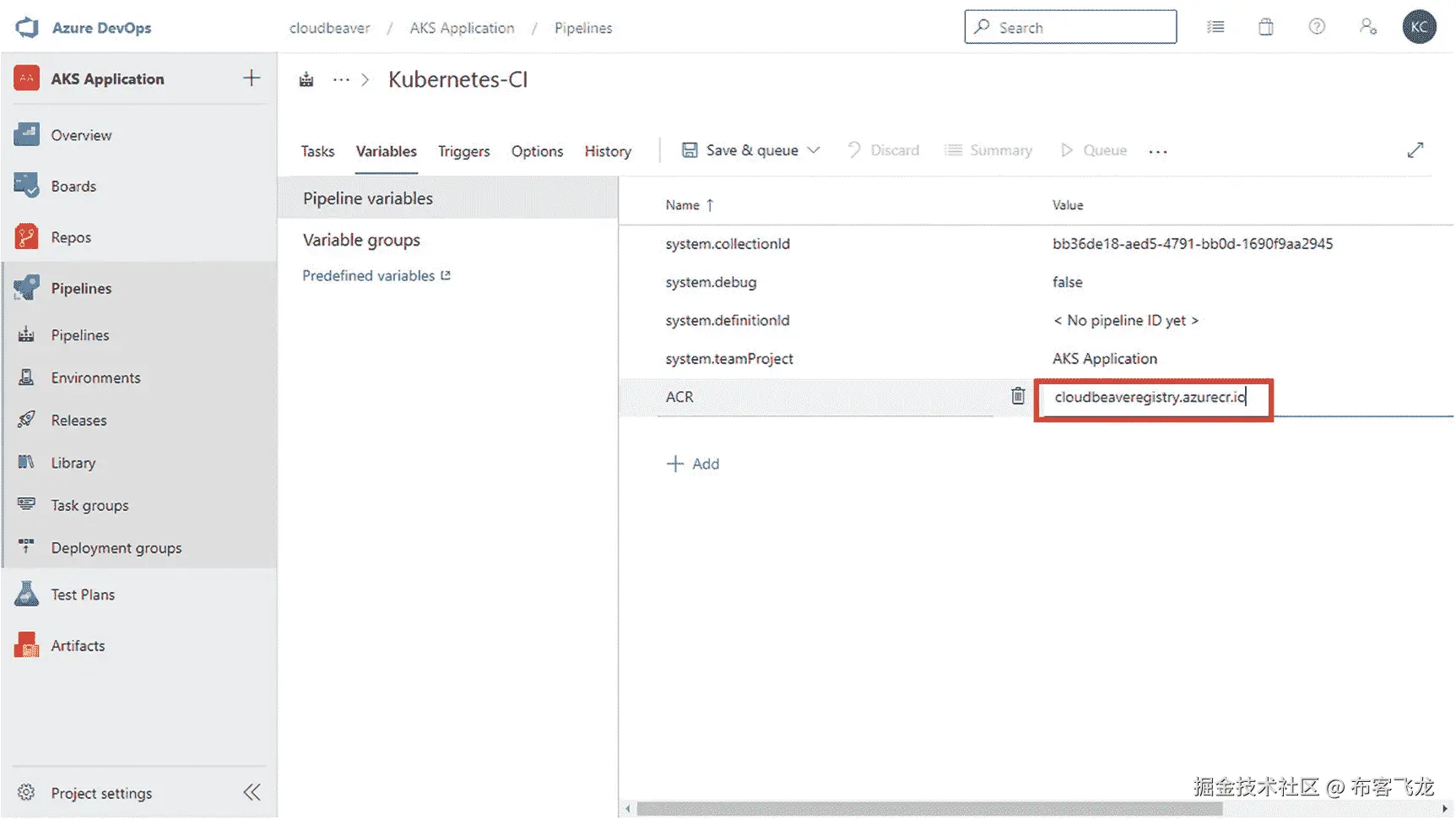Click the Kubernetes-CI pipeline title
This screenshot has width=1456, height=820.
457,79
